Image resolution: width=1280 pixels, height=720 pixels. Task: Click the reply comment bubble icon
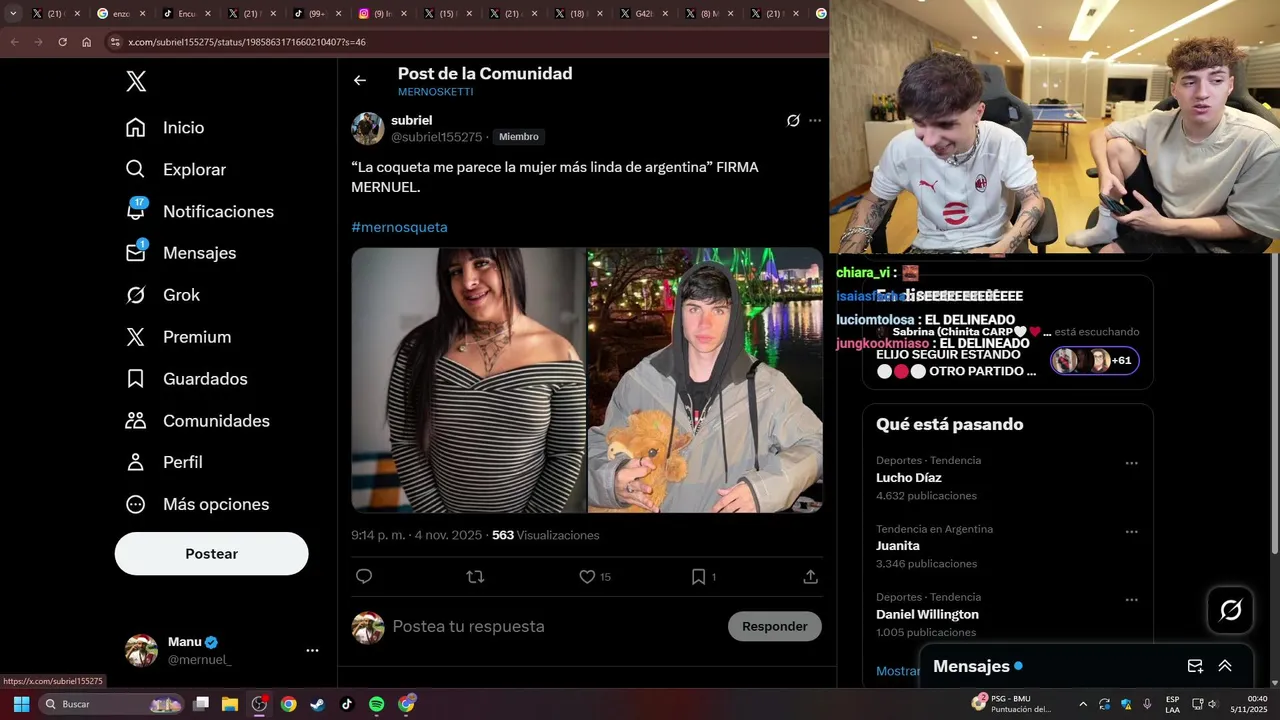click(x=364, y=576)
